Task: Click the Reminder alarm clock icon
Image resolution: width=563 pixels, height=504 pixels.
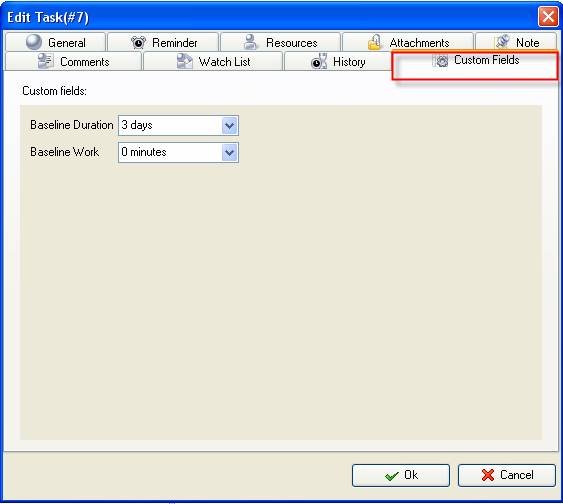Action: click(x=138, y=42)
